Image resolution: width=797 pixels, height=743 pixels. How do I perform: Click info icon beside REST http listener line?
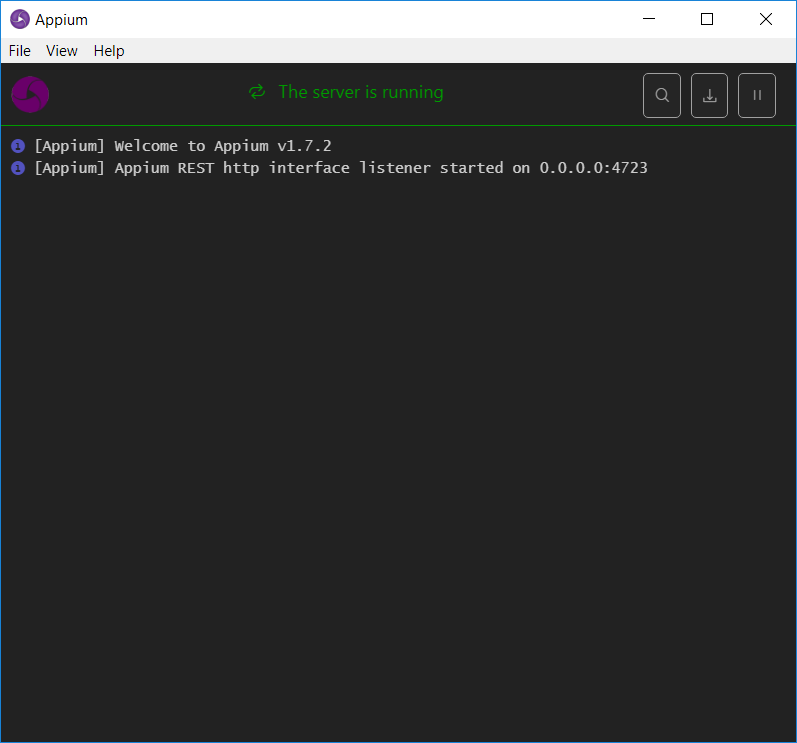[18, 168]
